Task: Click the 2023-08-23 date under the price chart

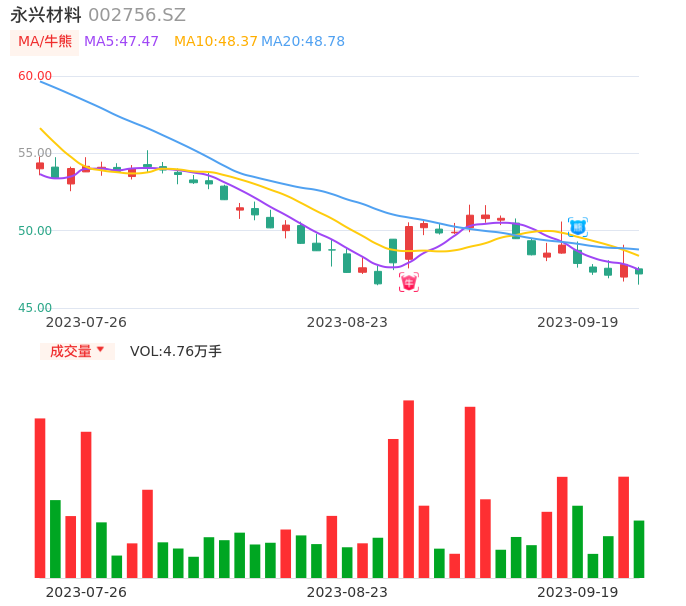Action: 347,322
